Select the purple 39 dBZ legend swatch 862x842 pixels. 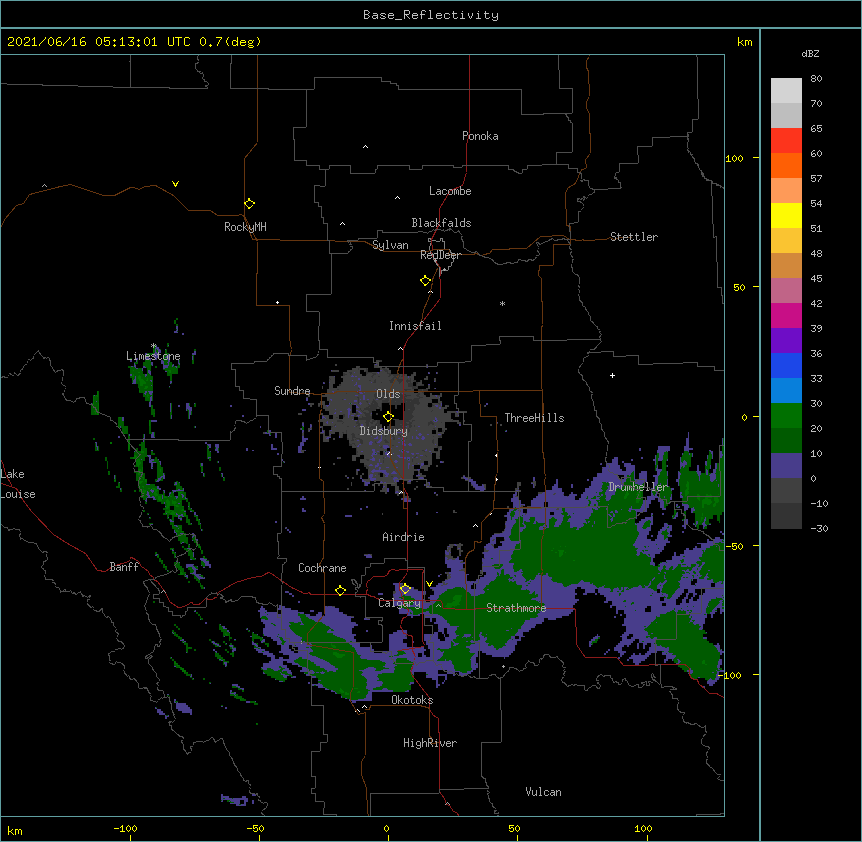[786, 340]
